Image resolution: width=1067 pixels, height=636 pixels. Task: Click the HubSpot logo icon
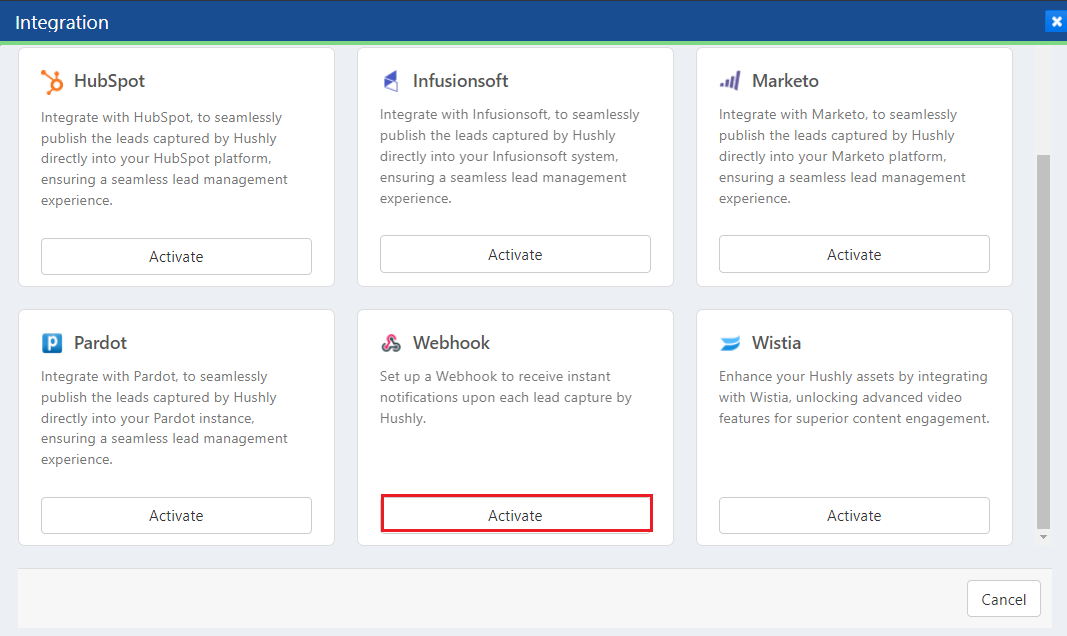point(52,82)
